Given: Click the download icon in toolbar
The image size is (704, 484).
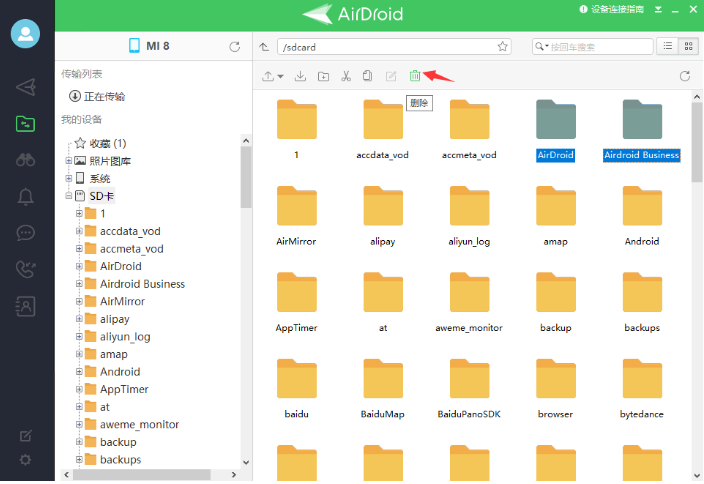Looking at the screenshot, I should coord(300,76).
